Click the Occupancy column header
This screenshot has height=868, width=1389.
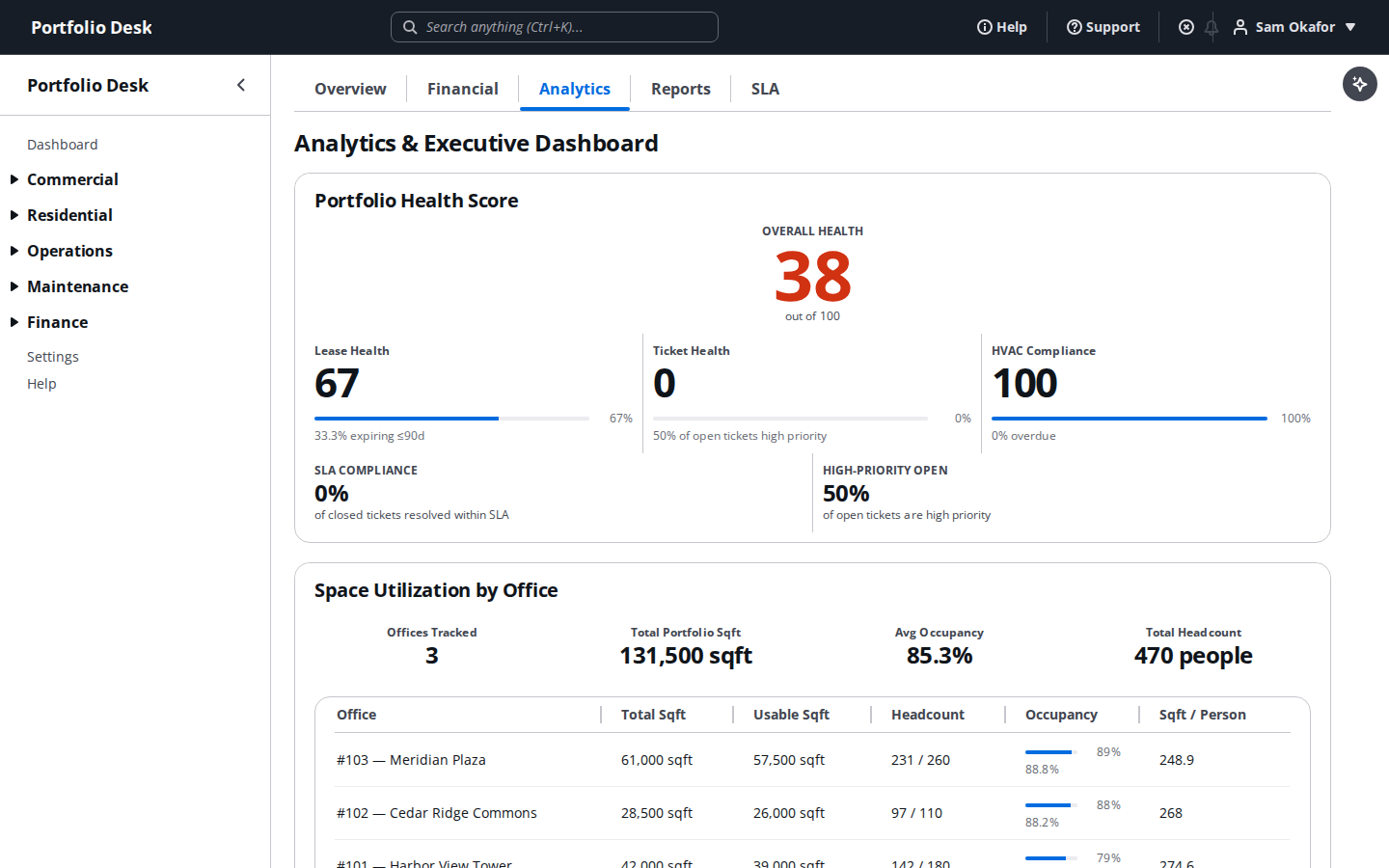click(1061, 715)
